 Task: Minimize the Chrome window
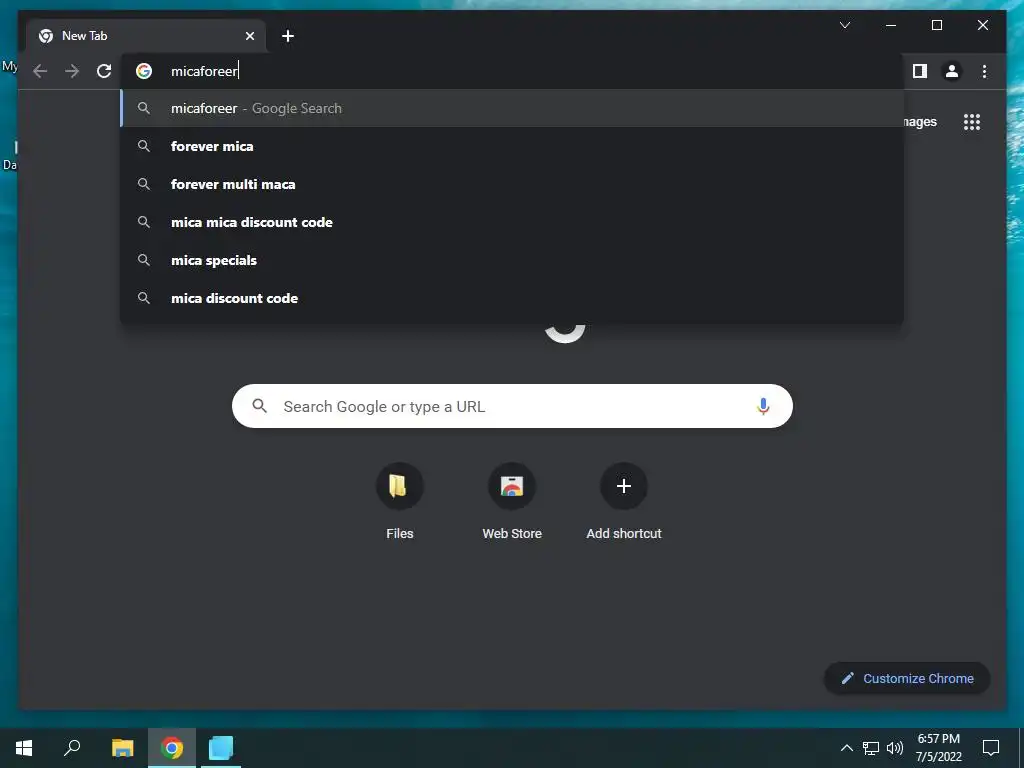point(891,25)
